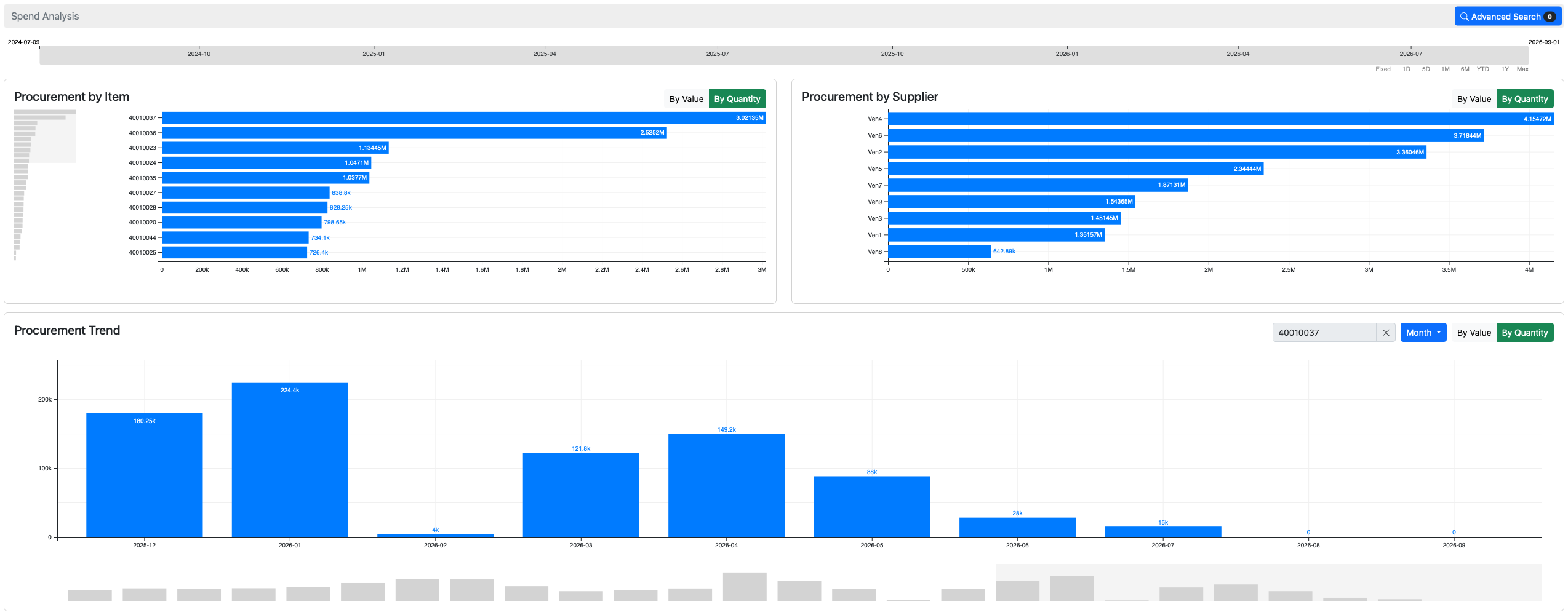
Task: Click the 40010037 bar in item chart
Action: [x=464, y=118]
